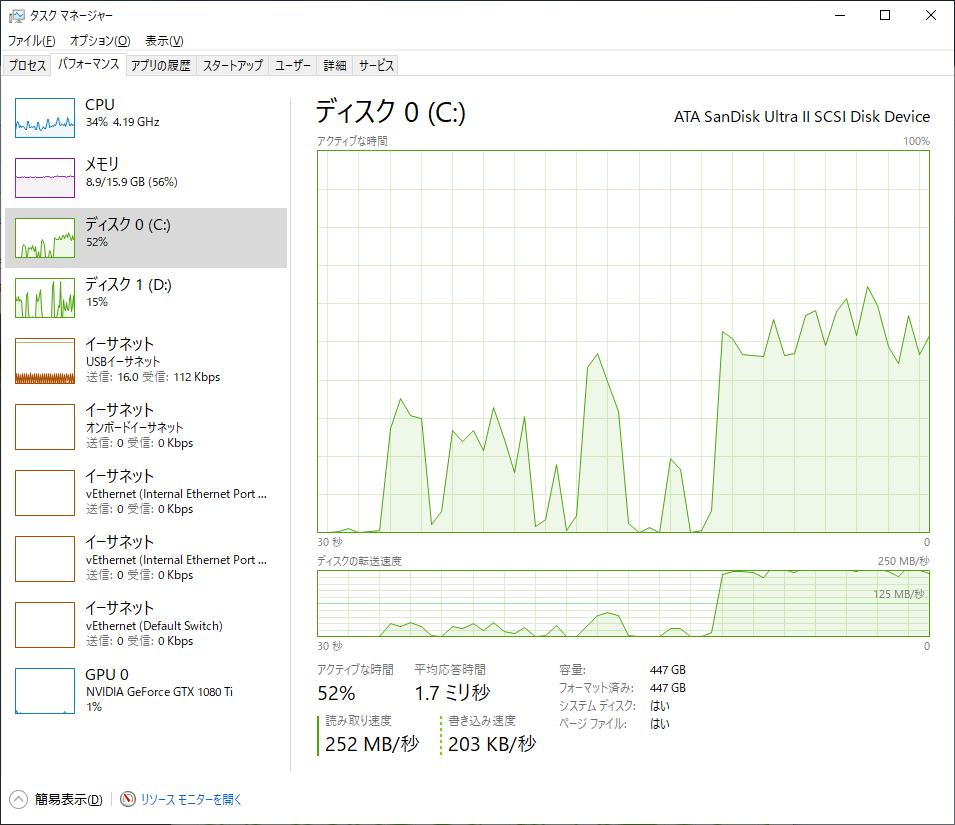Click the システム ディスク はい value
The image size is (955, 825).
660,706
